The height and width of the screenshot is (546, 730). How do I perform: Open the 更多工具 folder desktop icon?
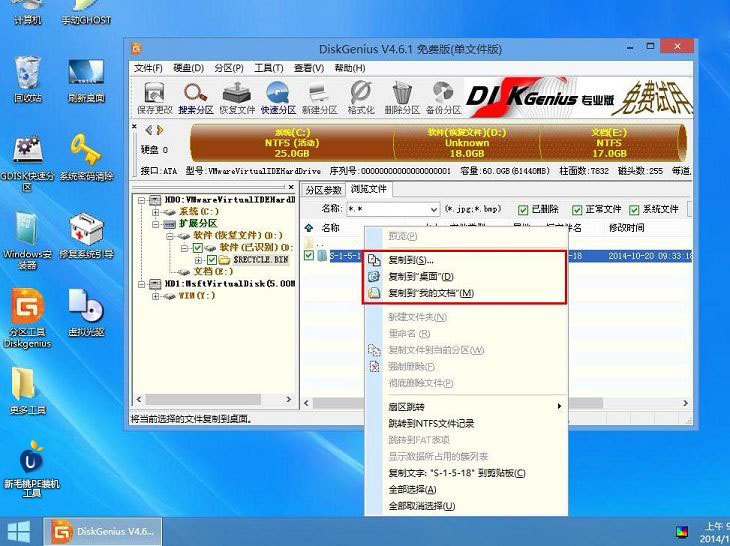click(27, 390)
